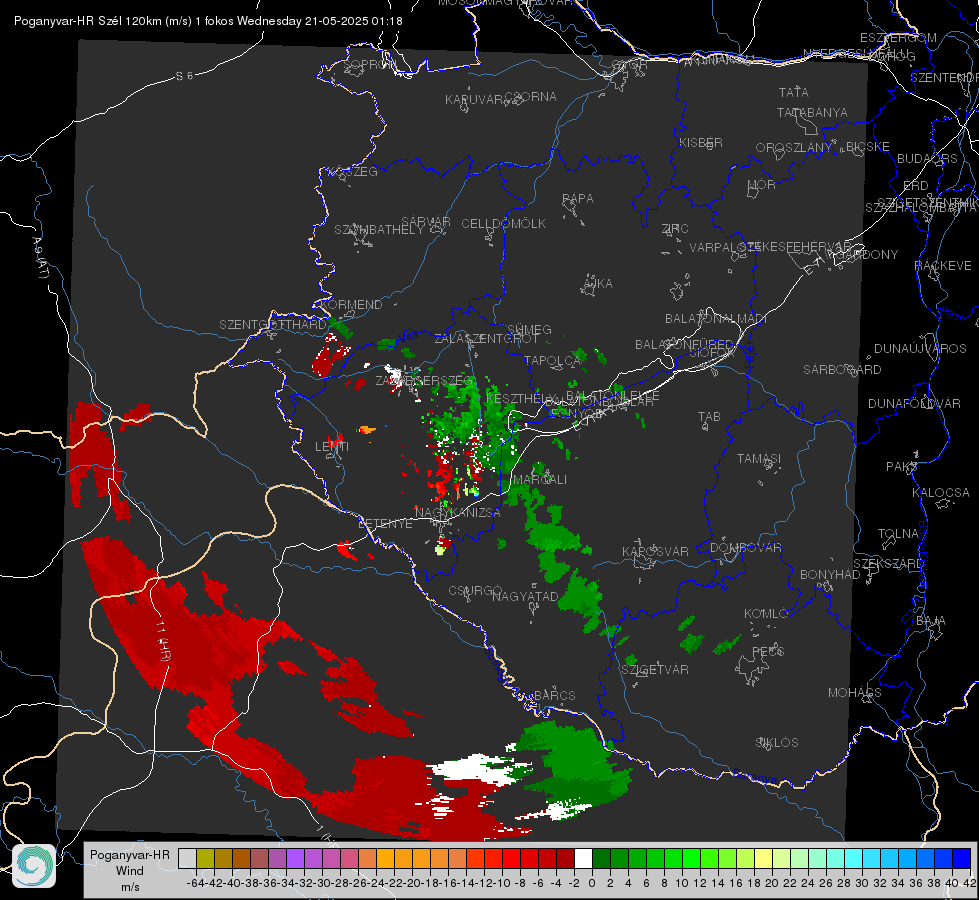Click the teal swirl logo icon

(x=34, y=866)
